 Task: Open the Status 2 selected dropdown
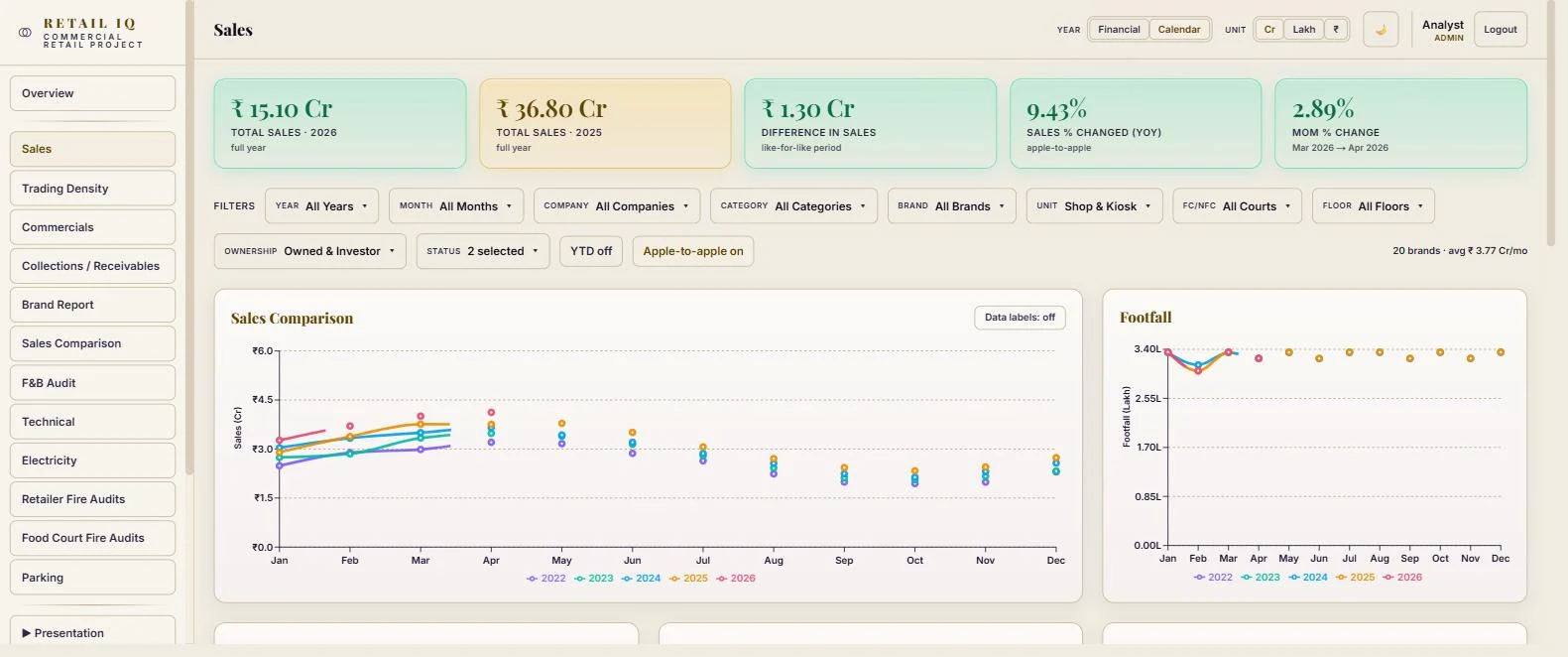[483, 251]
